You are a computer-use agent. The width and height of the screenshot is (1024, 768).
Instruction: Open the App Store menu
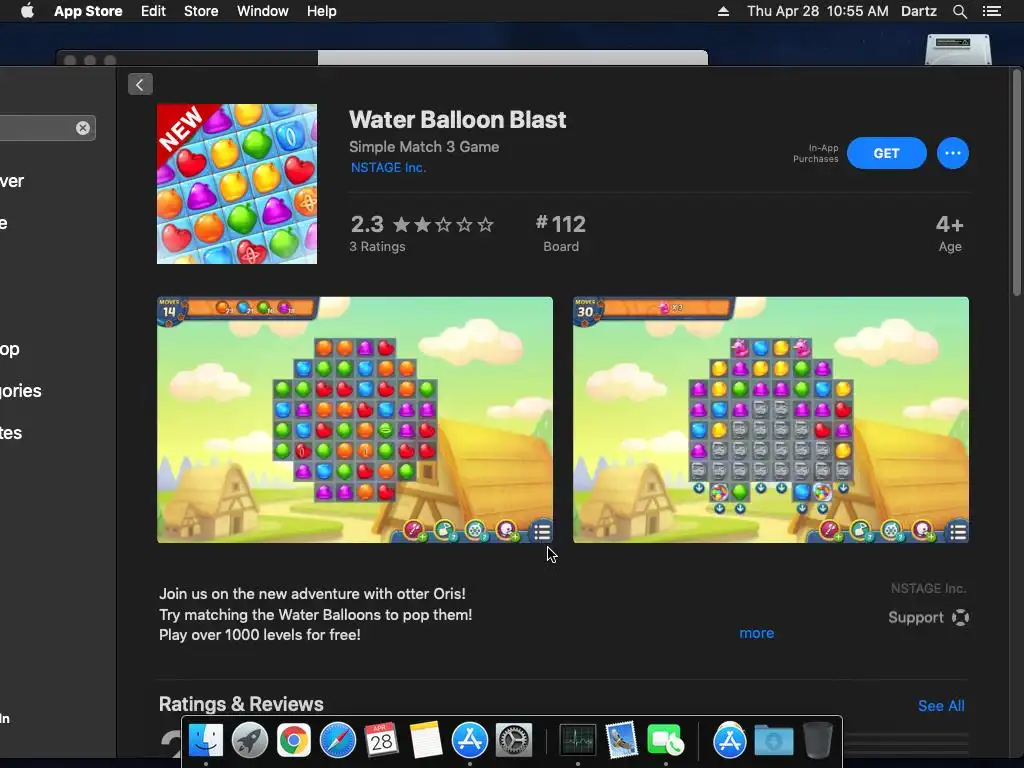88,11
